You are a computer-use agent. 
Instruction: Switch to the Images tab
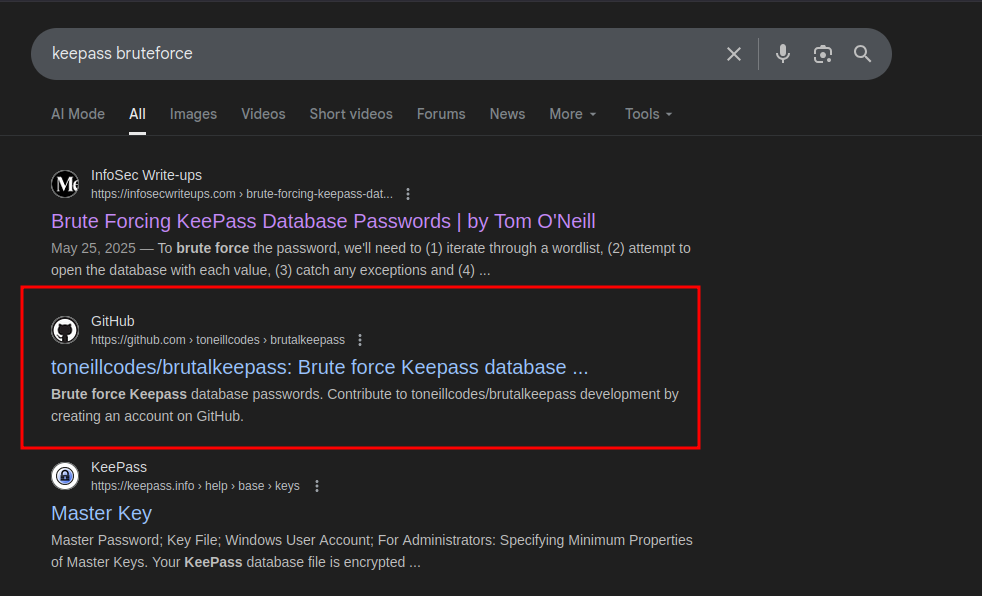(193, 114)
